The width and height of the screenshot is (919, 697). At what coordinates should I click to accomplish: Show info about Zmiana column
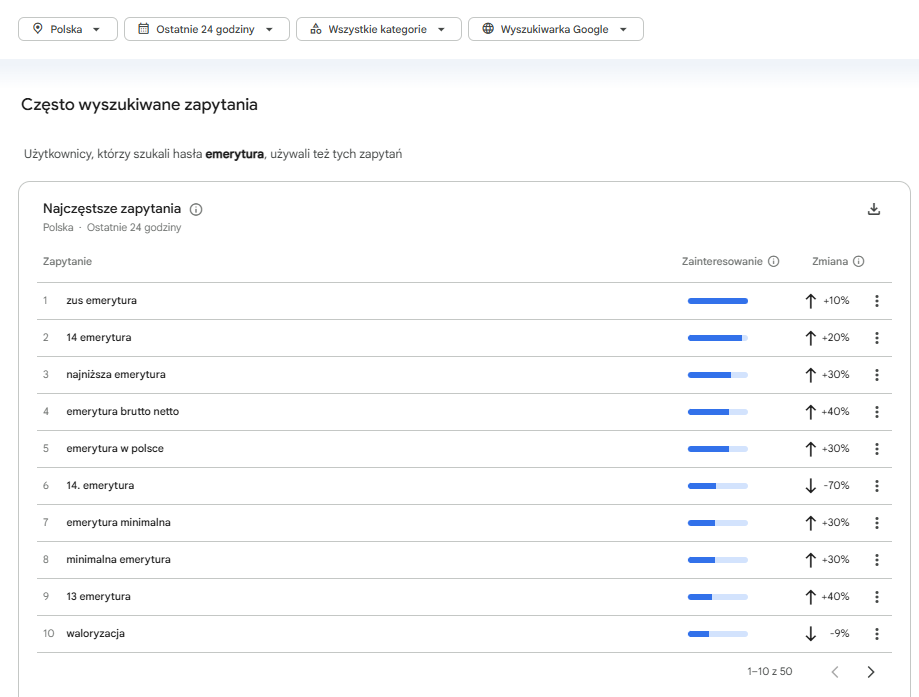[859, 261]
